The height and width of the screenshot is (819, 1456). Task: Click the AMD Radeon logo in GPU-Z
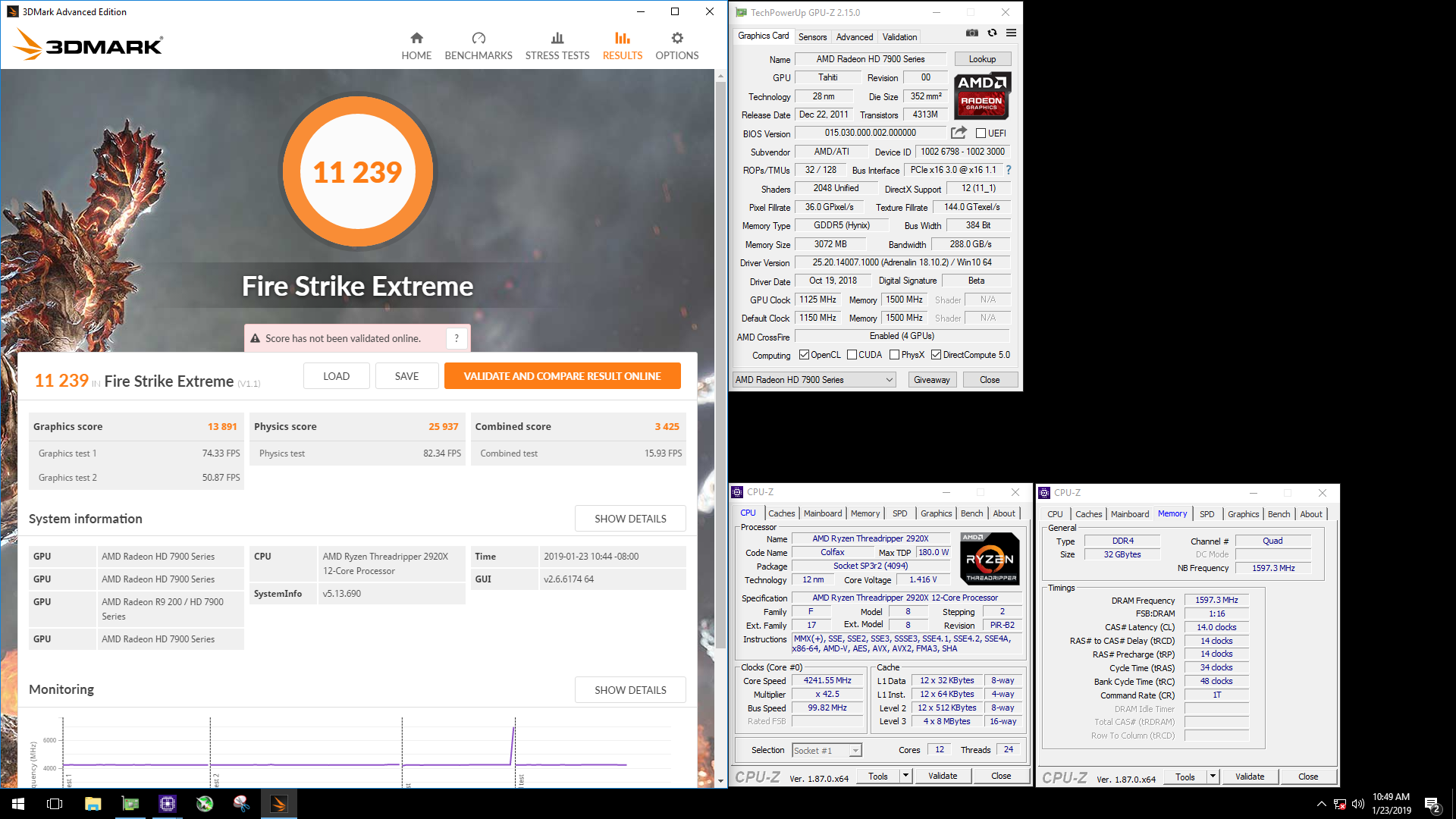coord(982,96)
